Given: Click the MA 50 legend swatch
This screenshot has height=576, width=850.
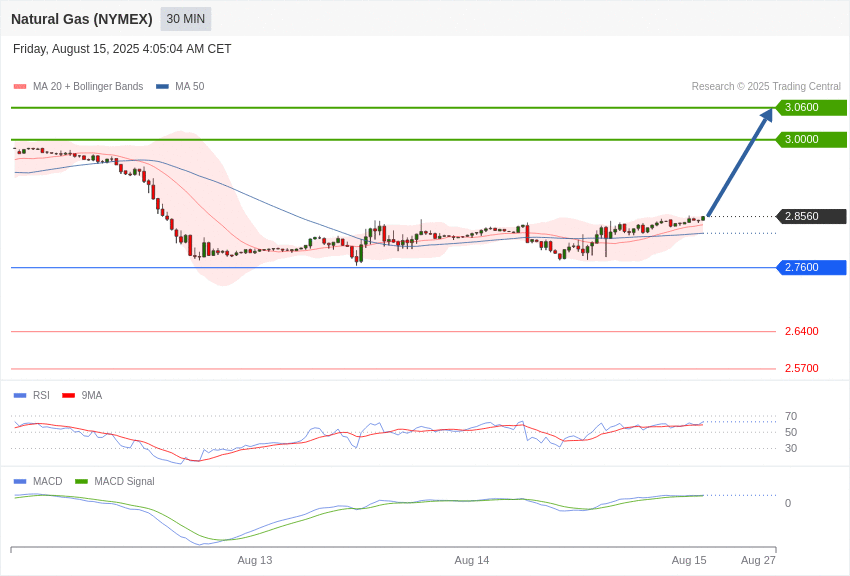Looking at the screenshot, I should pyautogui.click(x=162, y=87).
